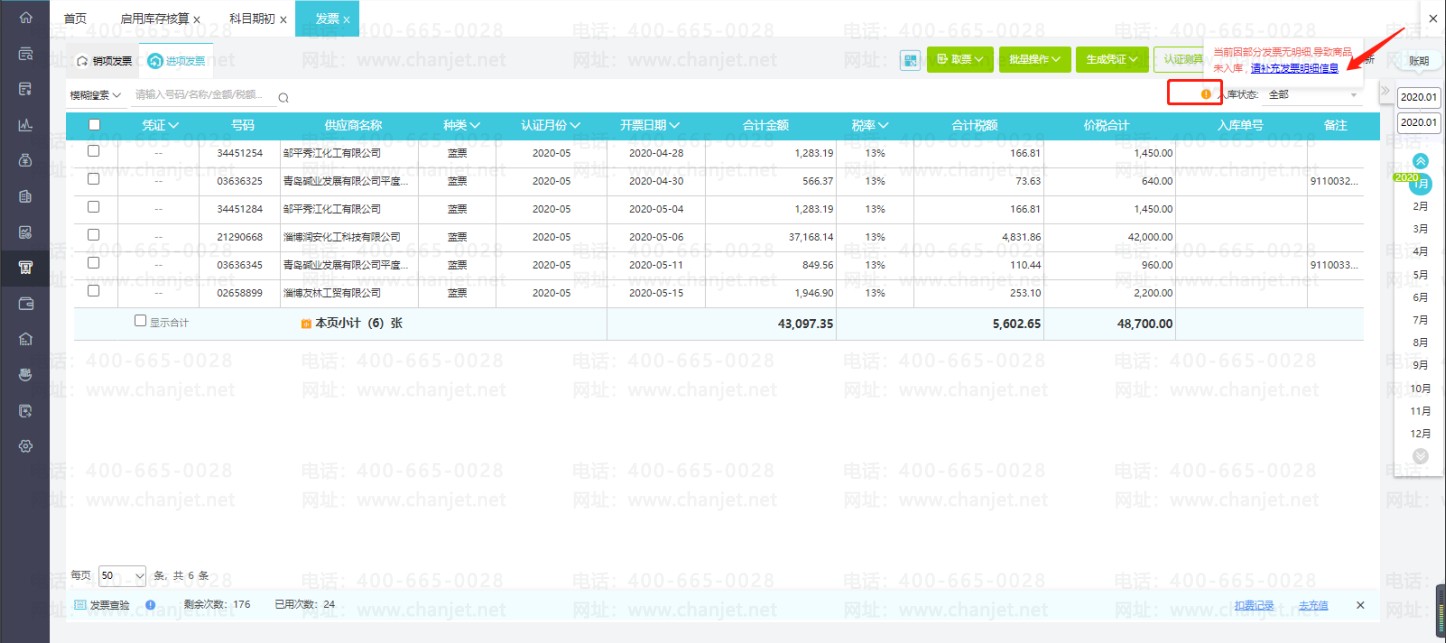Click the QR scan icon left of 取票

910,61
